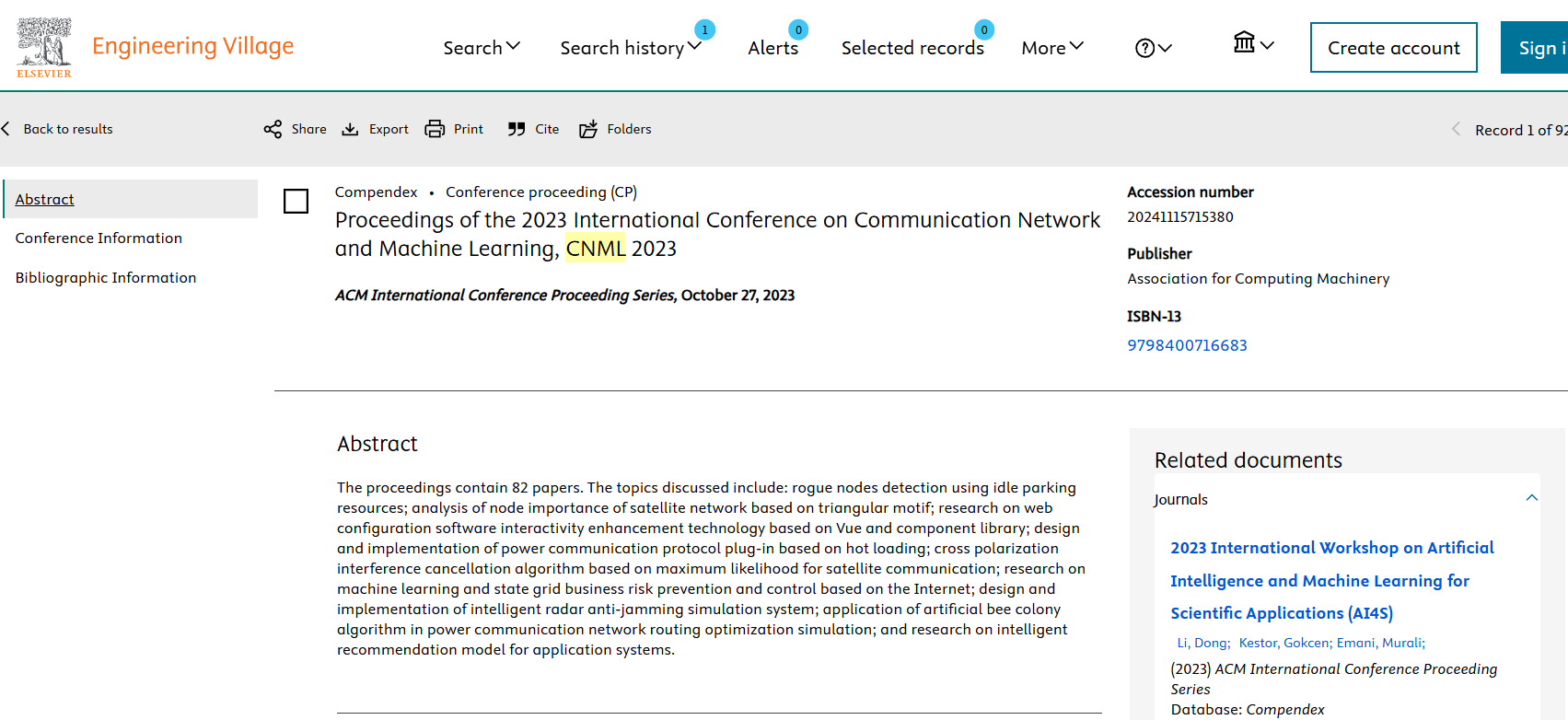Open the help question mark icon
The image size is (1568, 720).
[1144, 48]
